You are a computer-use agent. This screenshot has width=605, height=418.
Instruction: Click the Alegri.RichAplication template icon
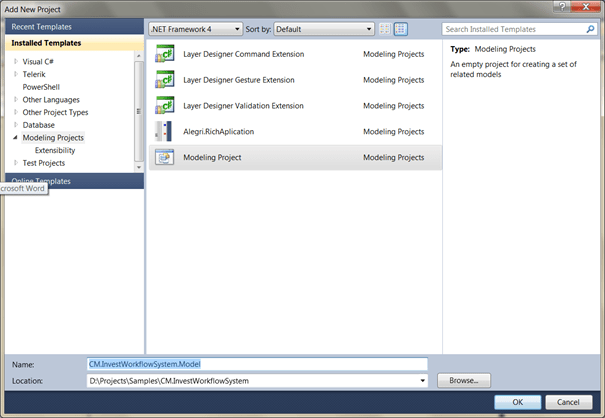click(165, 132)
